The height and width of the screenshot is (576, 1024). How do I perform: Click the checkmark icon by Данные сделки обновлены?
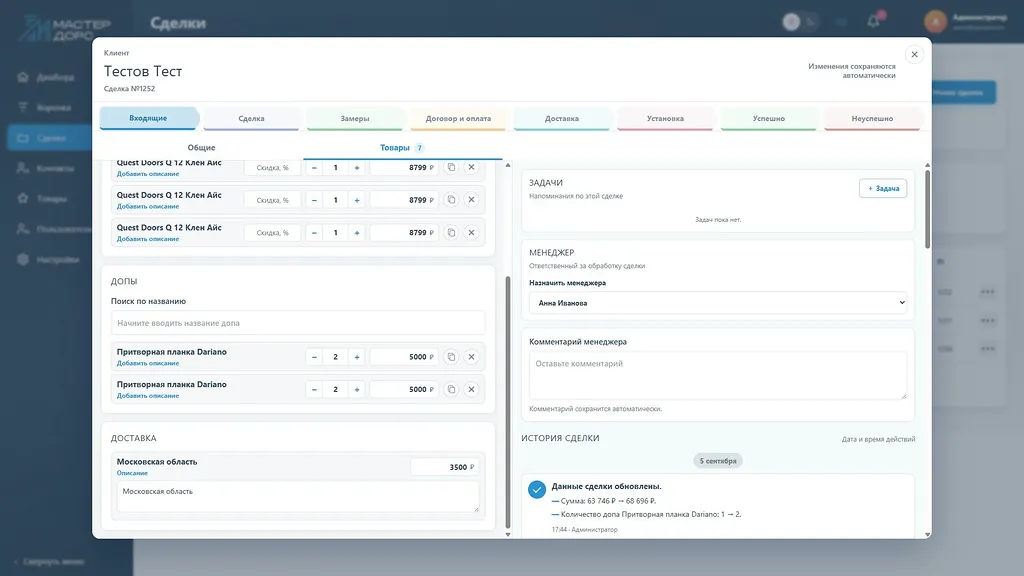click(537, 489)
